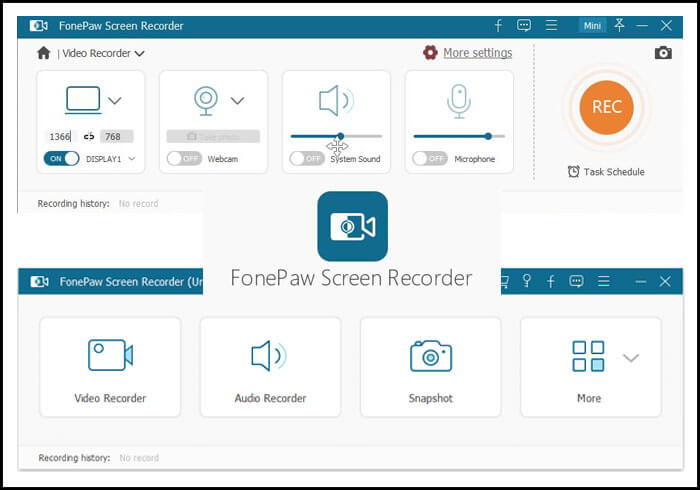The image size is (700, 490).
Task: Click the webcam icon
Action: 206,100
